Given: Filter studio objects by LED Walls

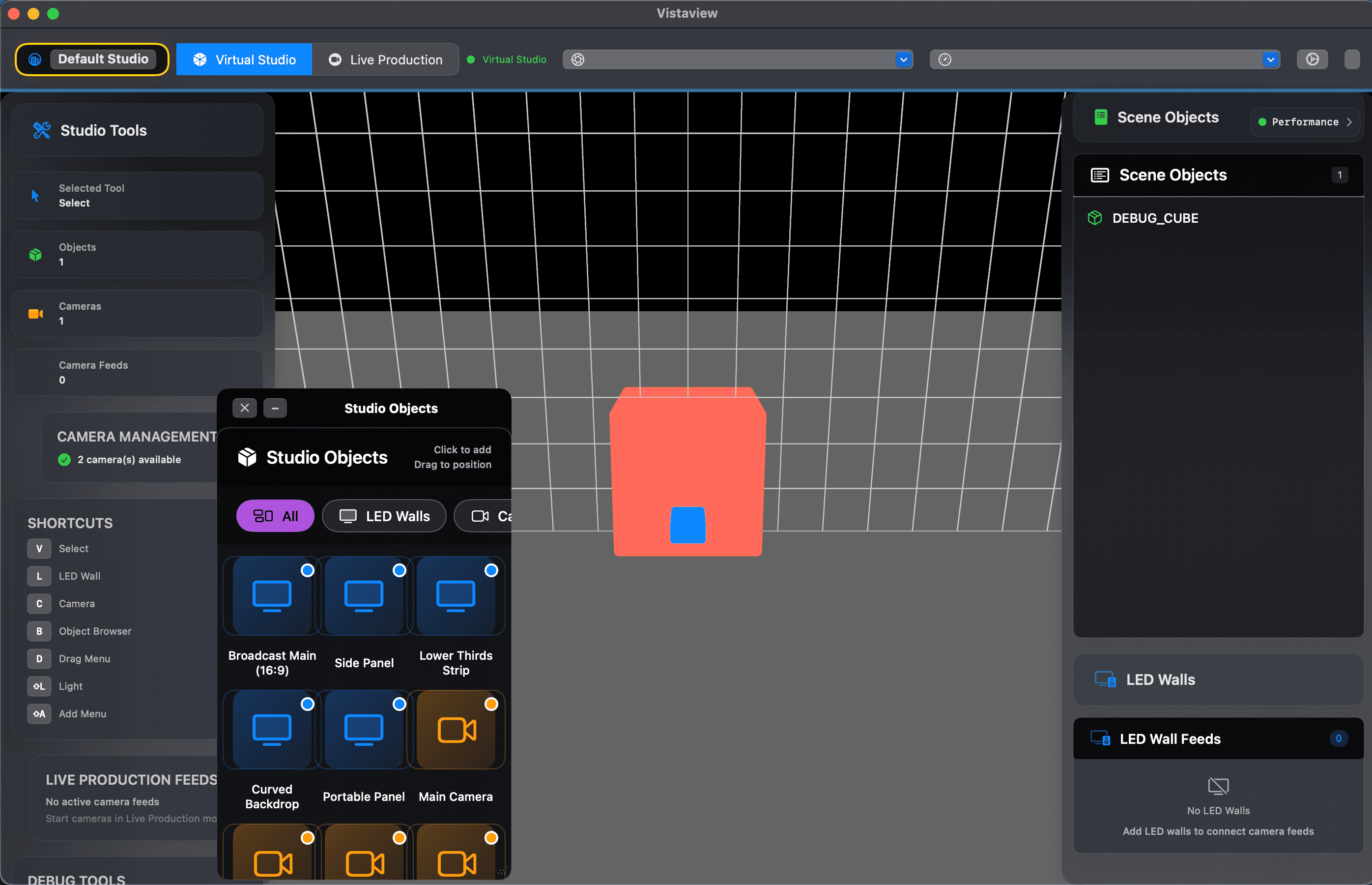Looking at the screenshot, I should [384, 516].
